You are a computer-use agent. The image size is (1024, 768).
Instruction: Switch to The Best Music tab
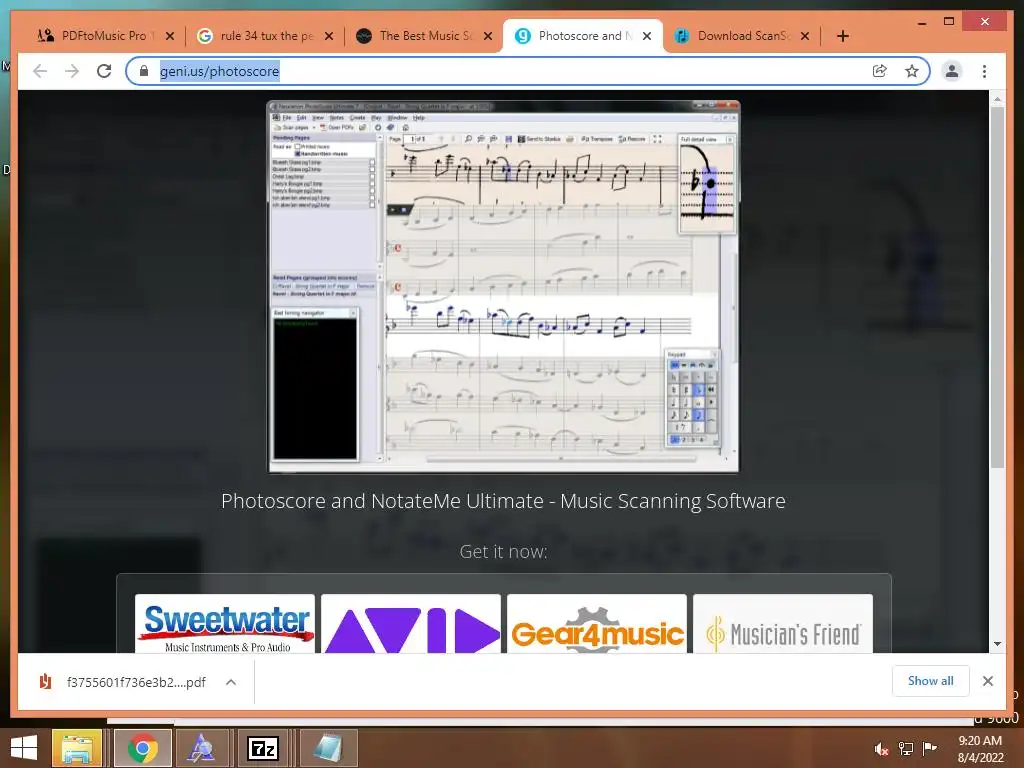(x=424, y=36)
